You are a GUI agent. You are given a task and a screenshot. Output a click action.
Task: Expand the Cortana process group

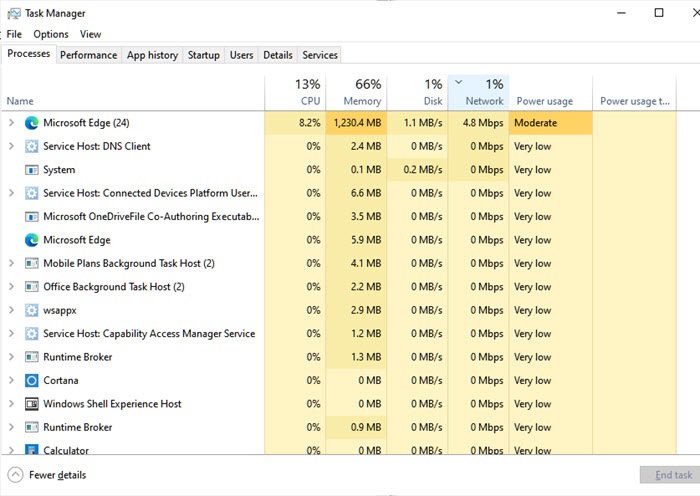pos(12,380)
